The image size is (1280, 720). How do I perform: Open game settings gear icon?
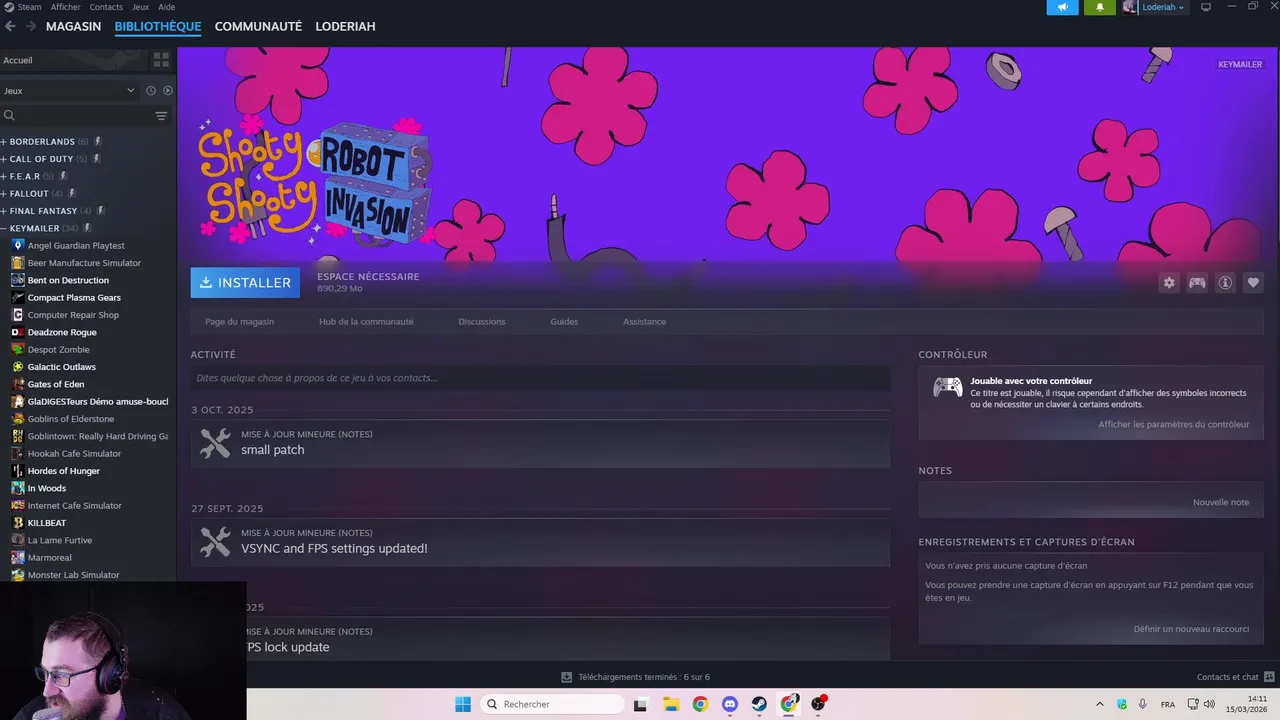[1169, 283]
